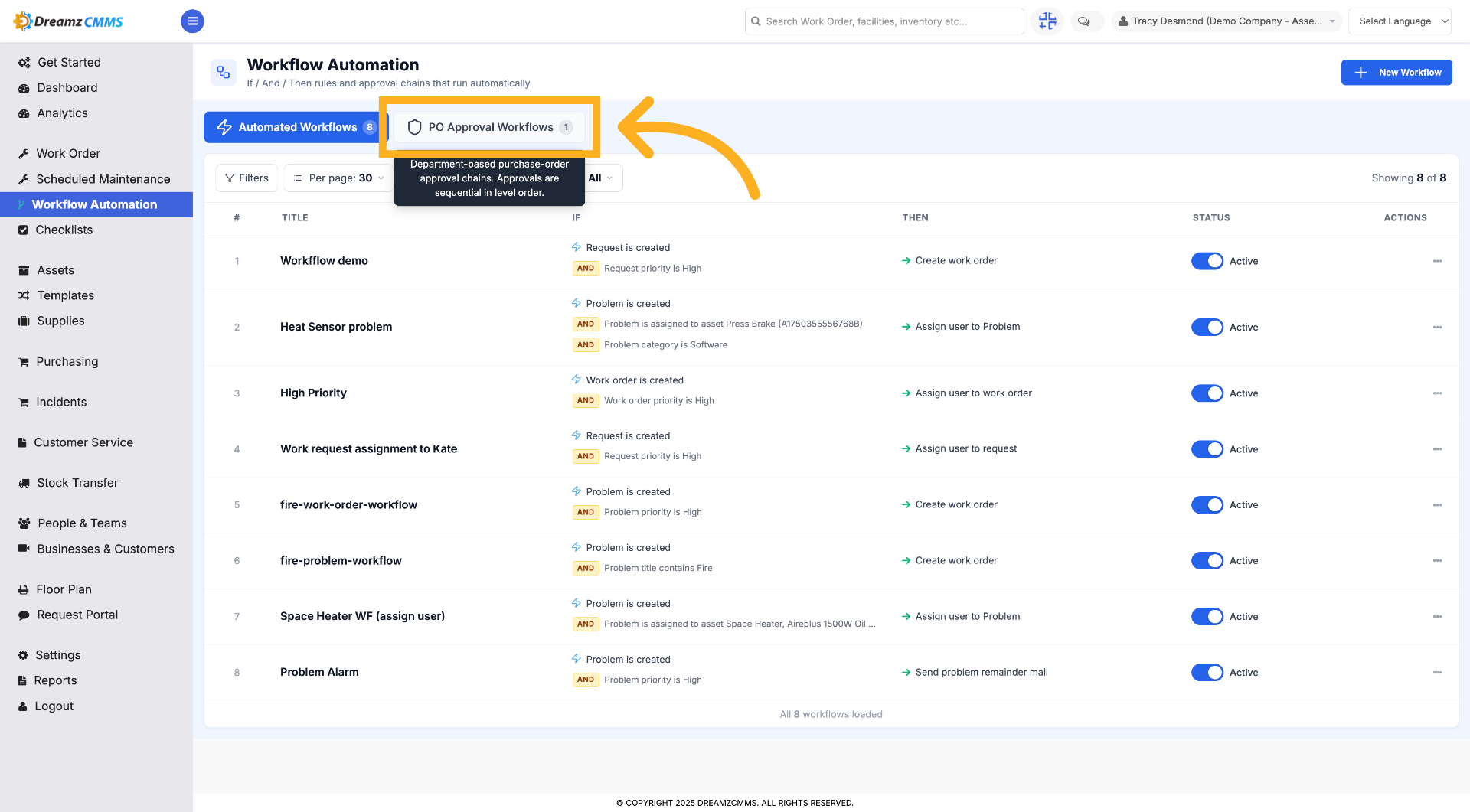Deactivate the Problem Alarm workflow toggle
This screenshot has width=1470, height=812.
coord(1207,673)
